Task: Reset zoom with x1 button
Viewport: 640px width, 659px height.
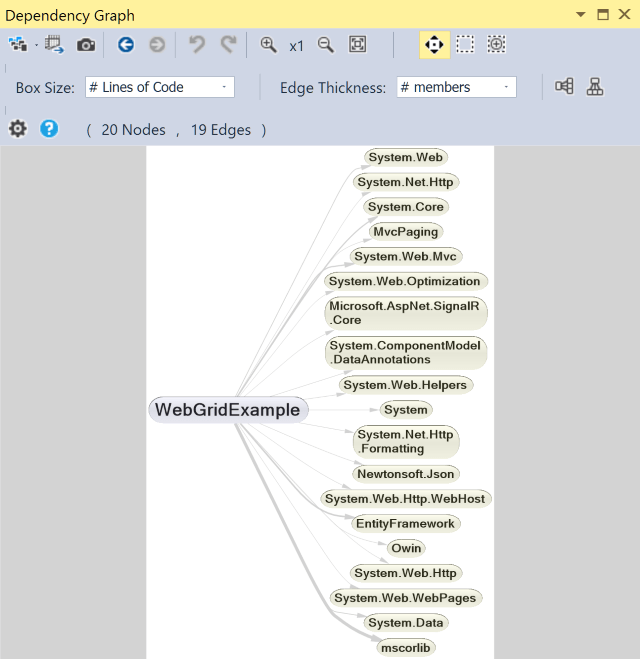Action: pos(296,46)
